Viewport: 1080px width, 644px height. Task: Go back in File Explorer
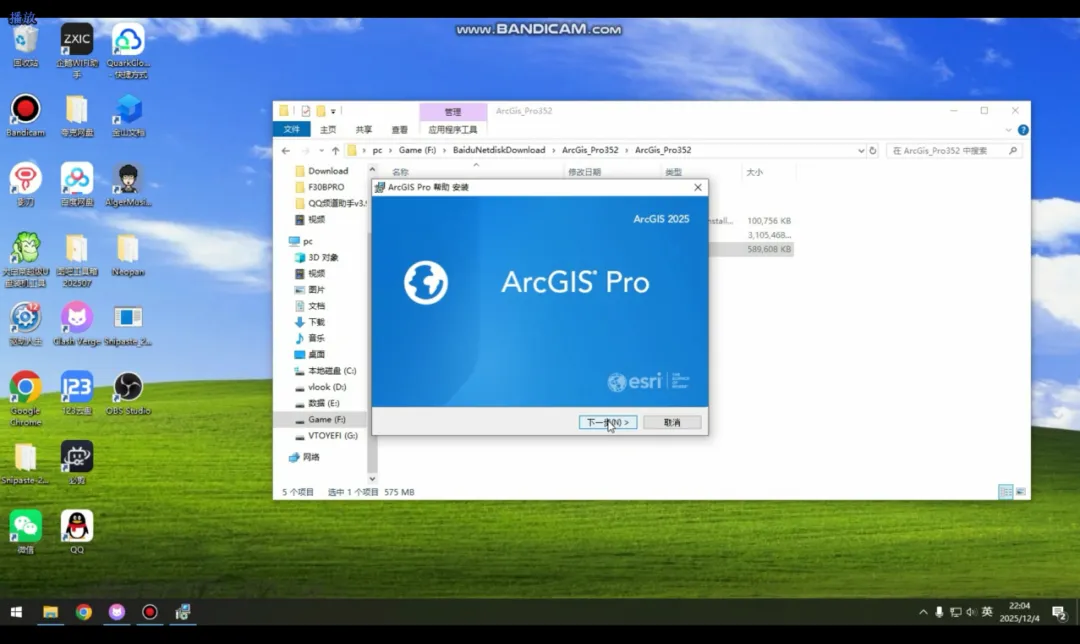[286, 150]
